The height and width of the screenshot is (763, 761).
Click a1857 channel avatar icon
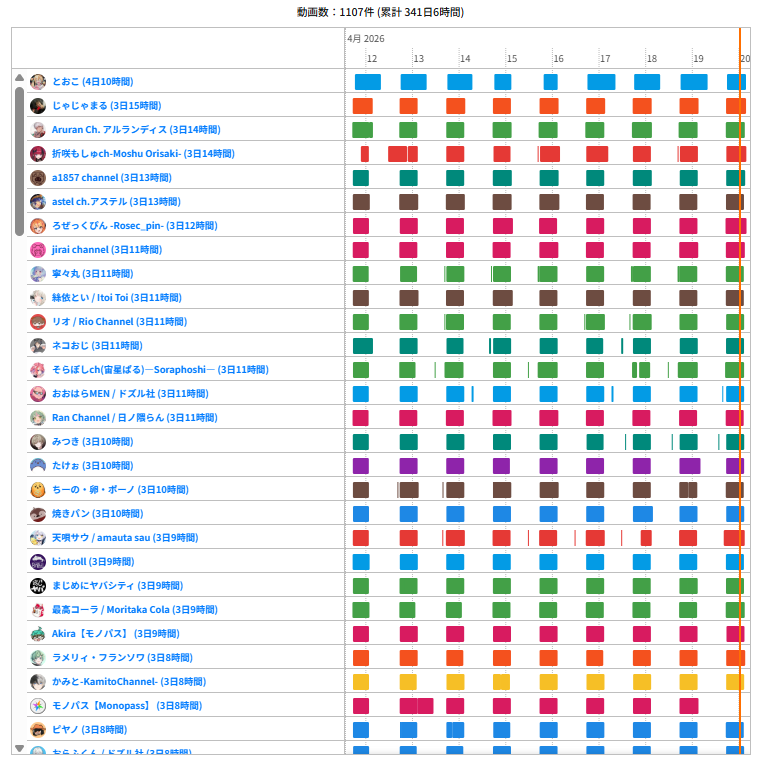(38, 178)
